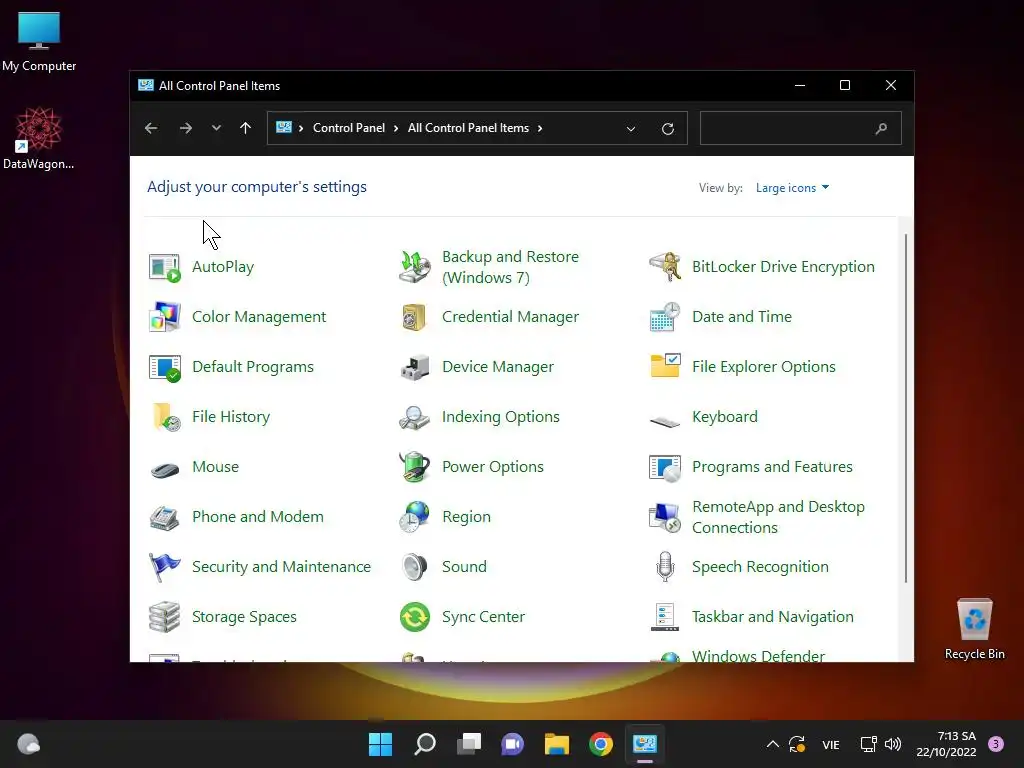The image size is (1024, 768).
Task: Open the recent locations dropdown arrow
Action: [x=216, y=128]
